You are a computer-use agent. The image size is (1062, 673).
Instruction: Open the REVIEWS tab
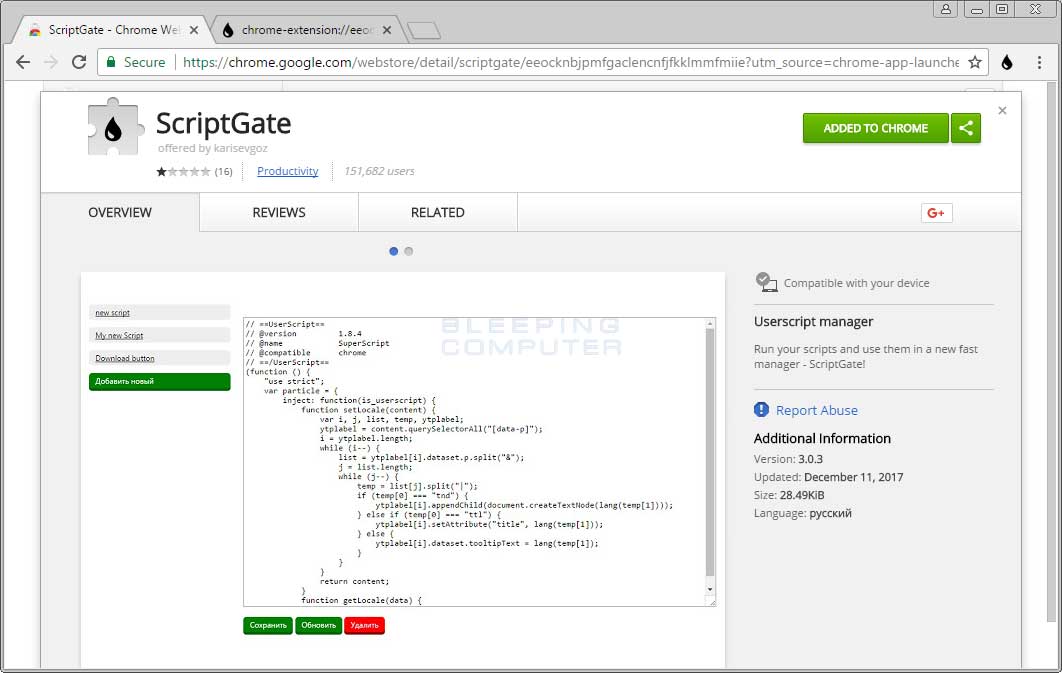(x=279, y=213)
